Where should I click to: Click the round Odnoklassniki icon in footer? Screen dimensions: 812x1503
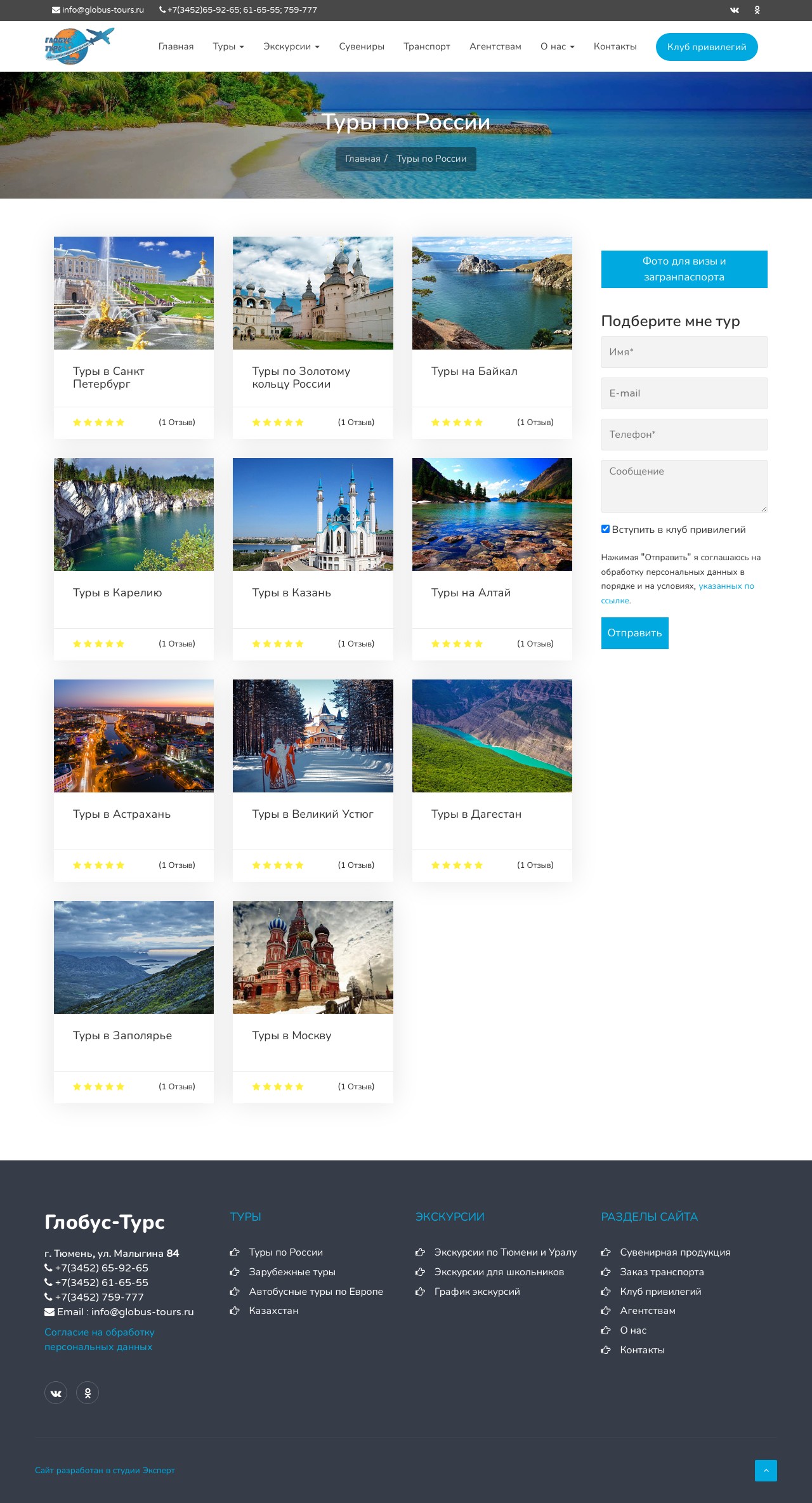tap(88, 1393)
